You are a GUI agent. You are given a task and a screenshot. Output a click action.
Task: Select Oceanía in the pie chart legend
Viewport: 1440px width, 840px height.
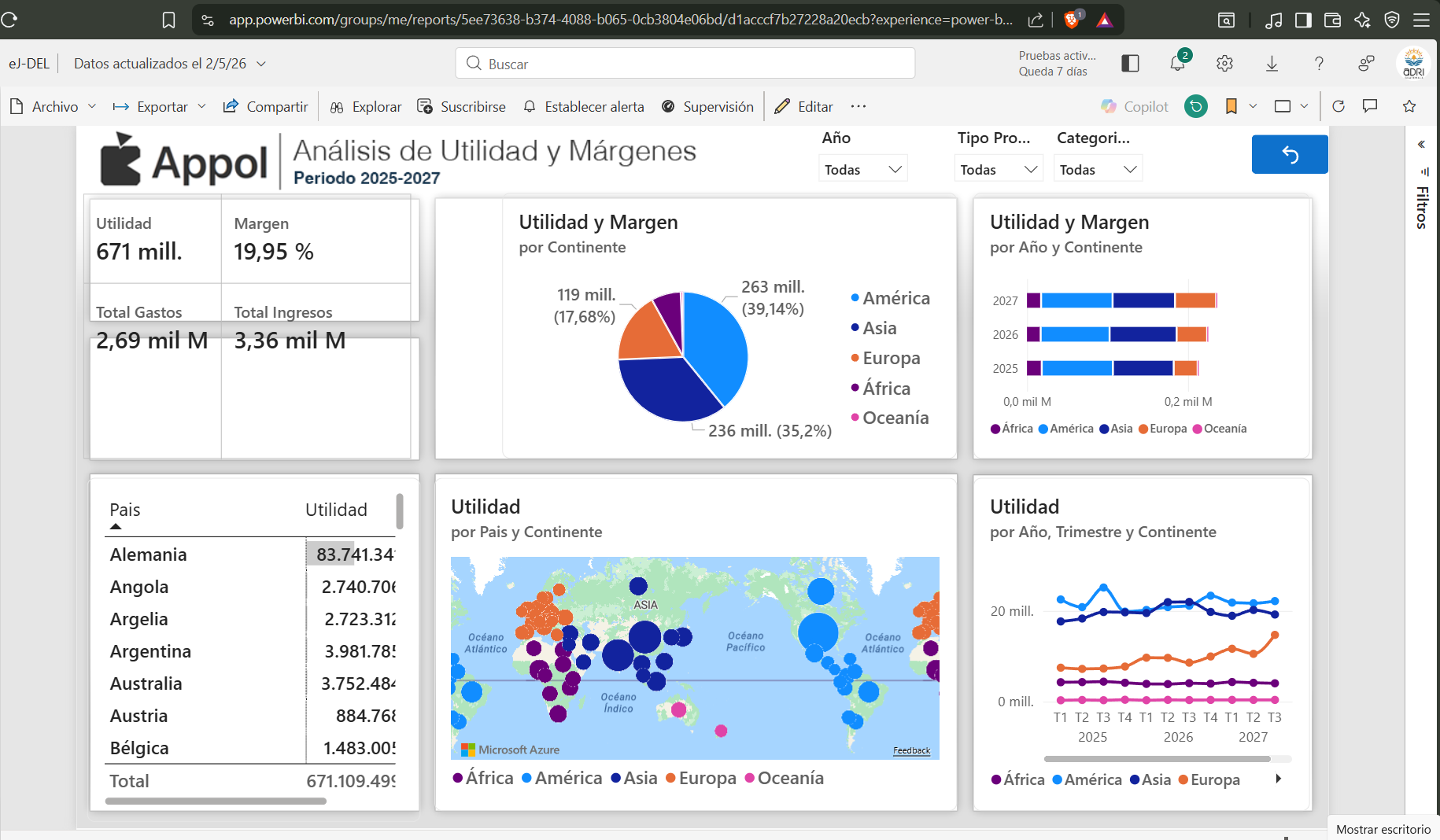coord(889,418)
